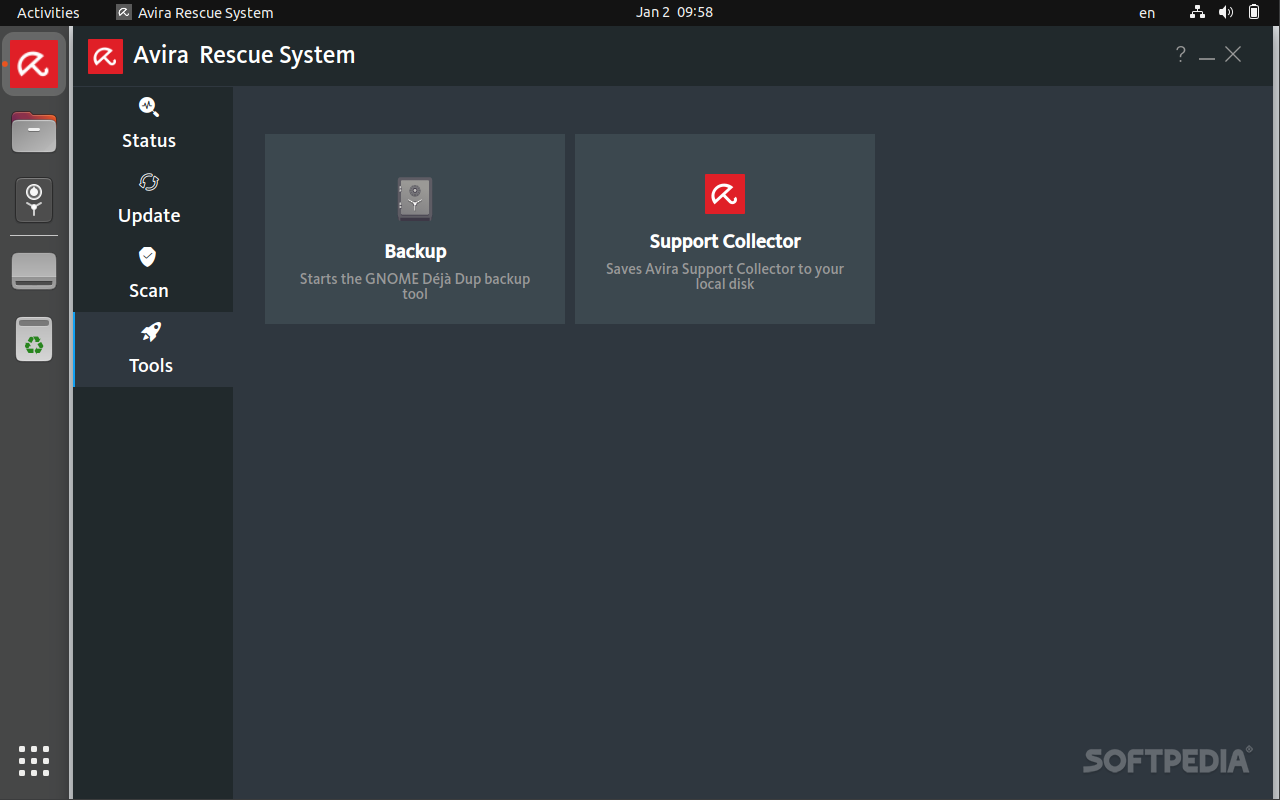Open the drive icon in dock
1280x800 pixels.
34,271
